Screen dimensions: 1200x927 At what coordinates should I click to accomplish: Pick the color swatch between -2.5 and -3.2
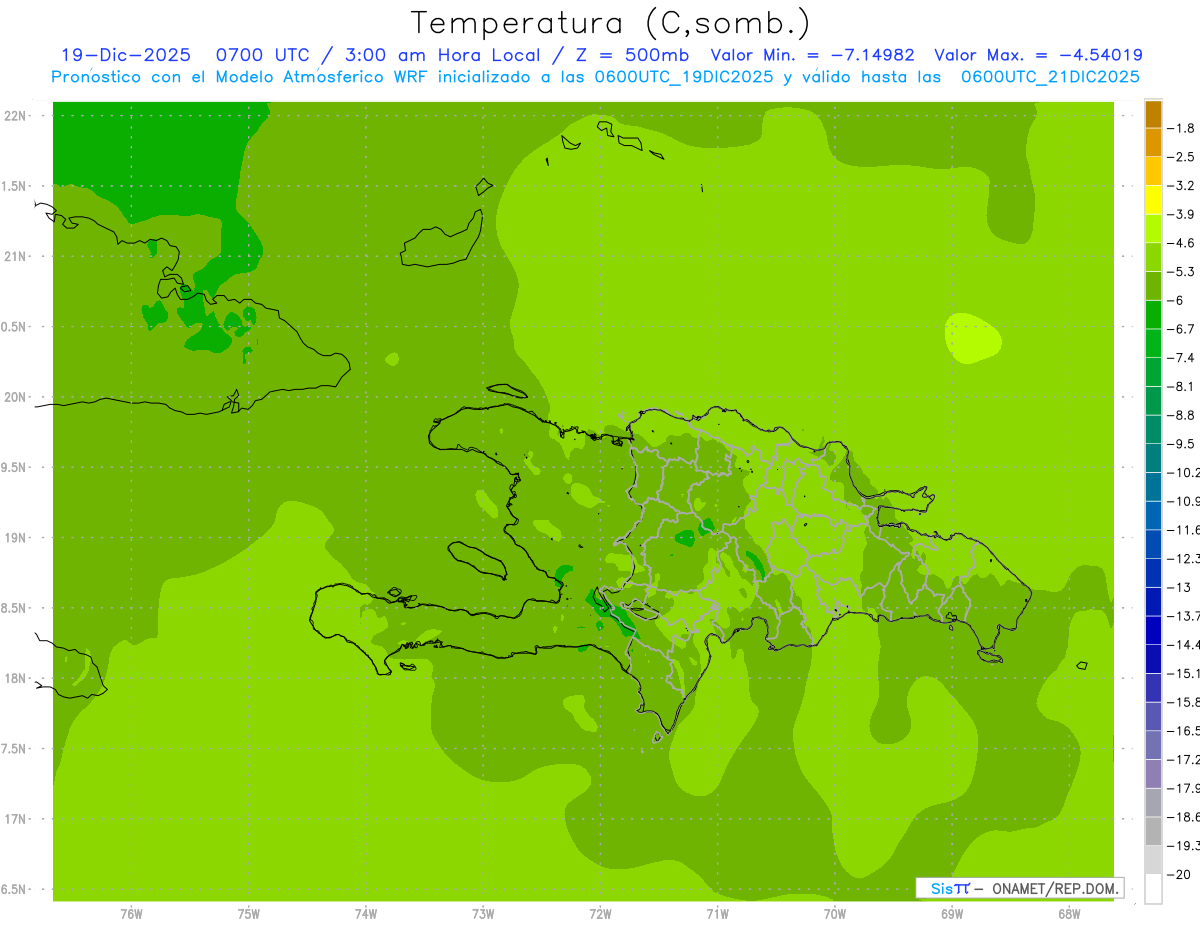[1153, 171]
